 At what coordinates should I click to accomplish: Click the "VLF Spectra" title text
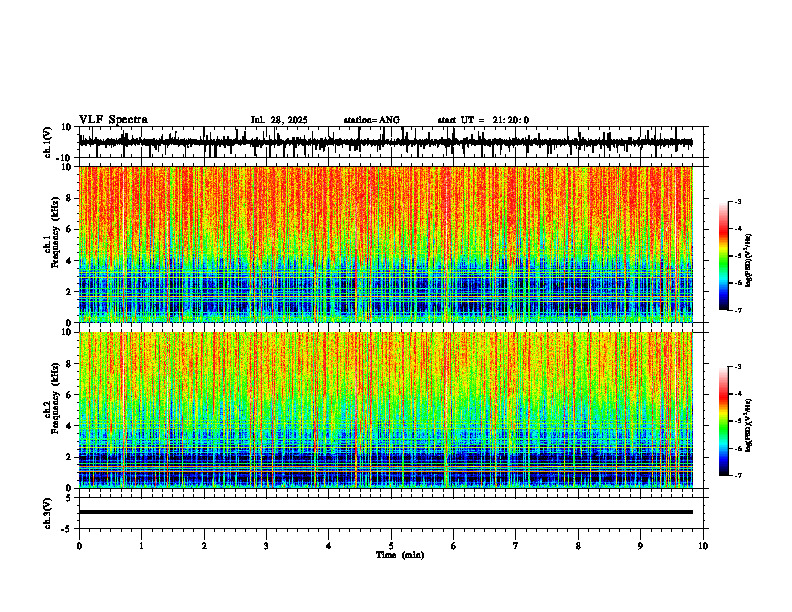[x=113, y=120]
